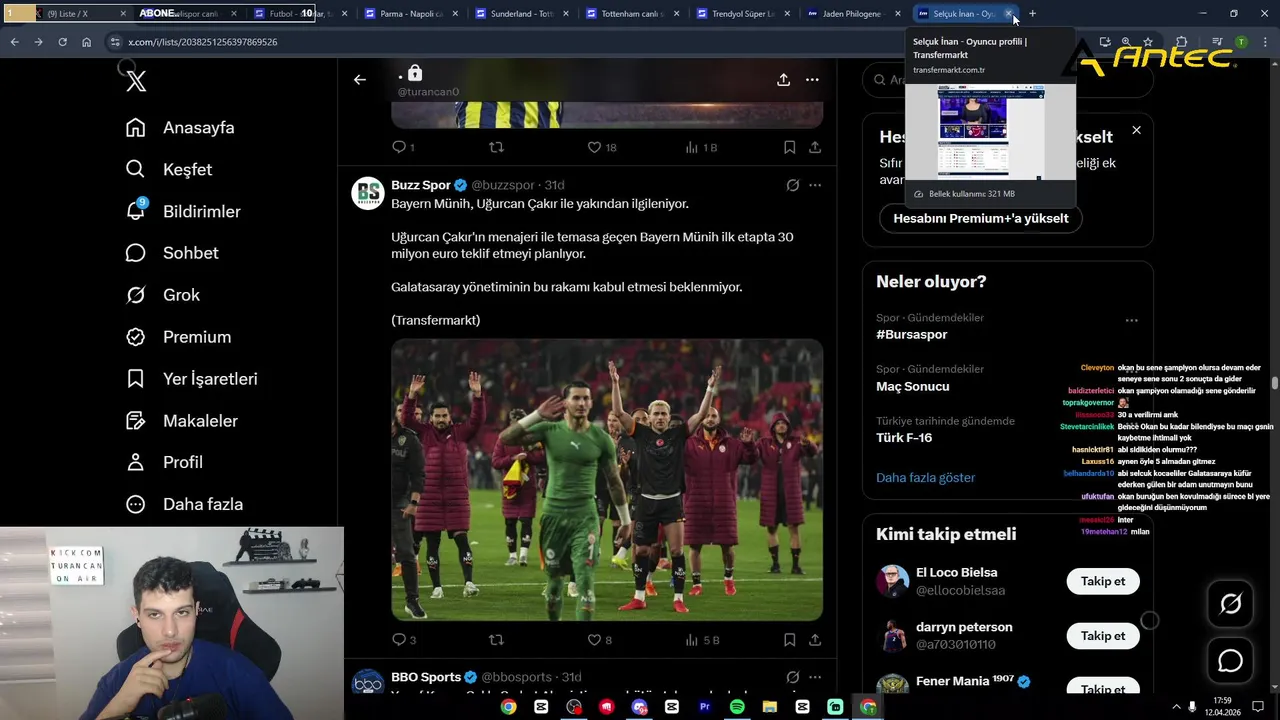This screenshot has width=1280, height=720.
Task: Open Bildirimler notifications
Action: click(183, 212)
